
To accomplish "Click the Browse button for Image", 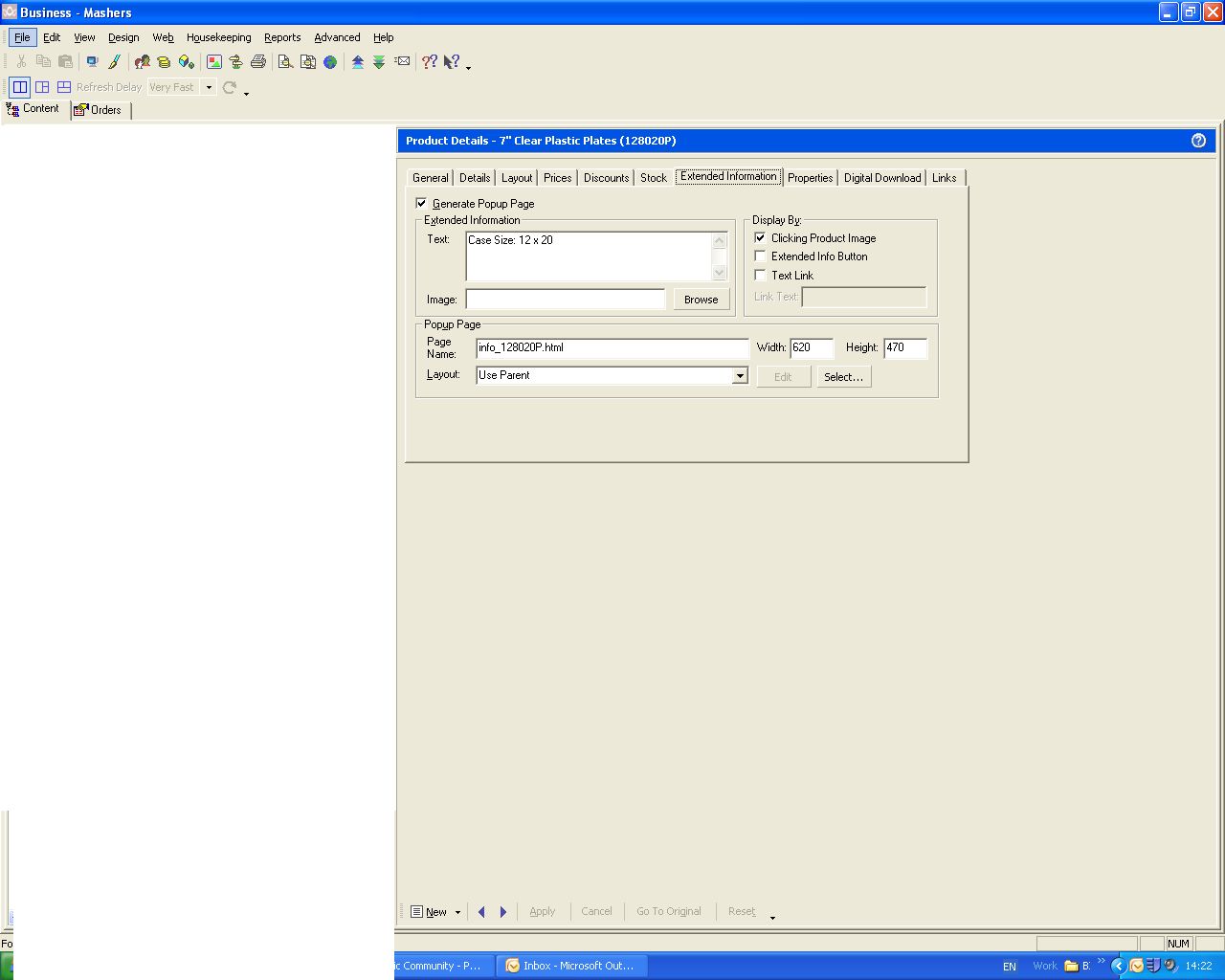I will (701, 300).
